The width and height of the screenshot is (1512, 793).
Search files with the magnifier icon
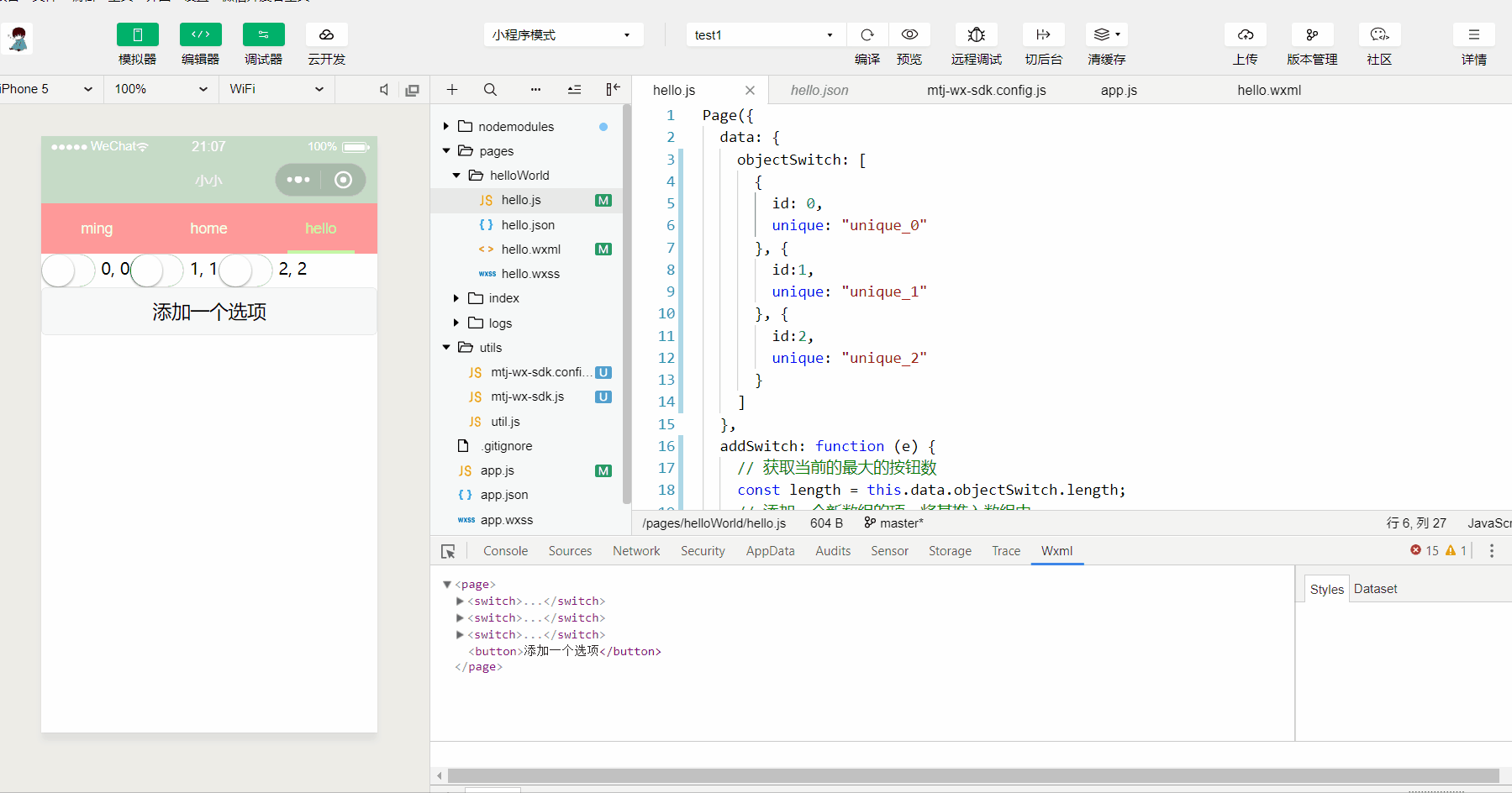pyautogui.click(x=490, y=90)
